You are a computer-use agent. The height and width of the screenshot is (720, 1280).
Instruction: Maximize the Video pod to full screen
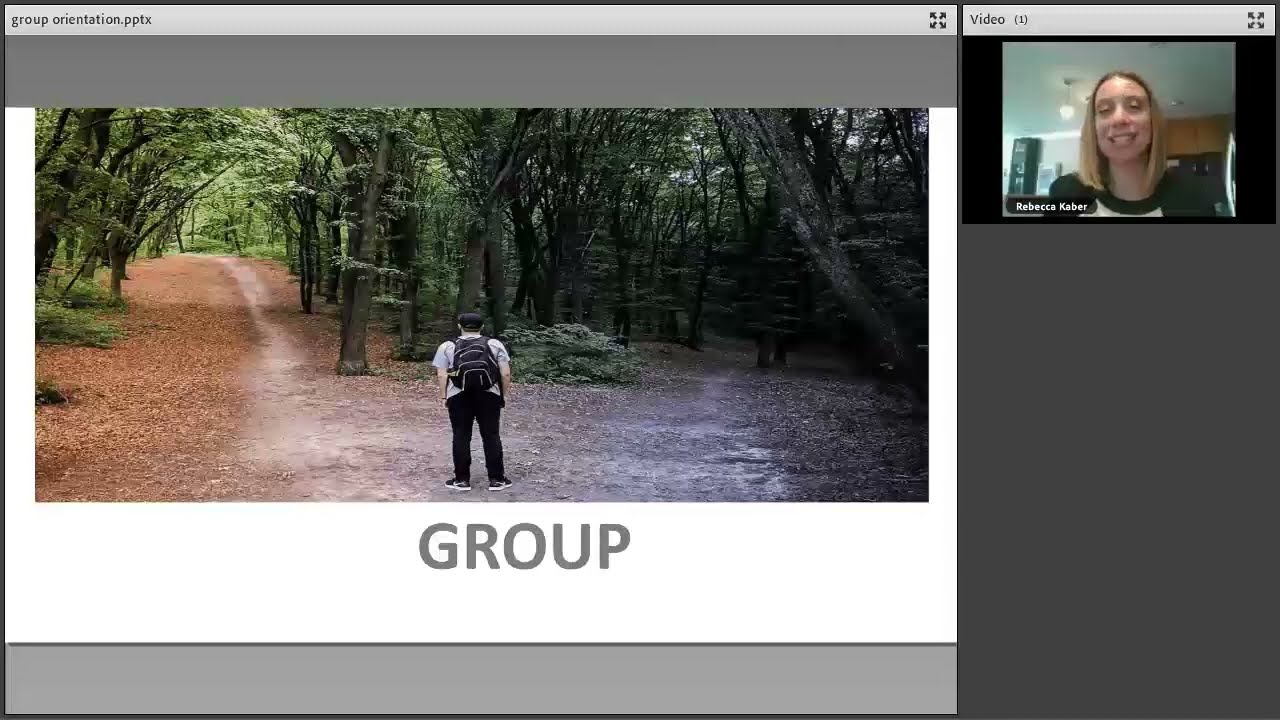coord(1256,20)
